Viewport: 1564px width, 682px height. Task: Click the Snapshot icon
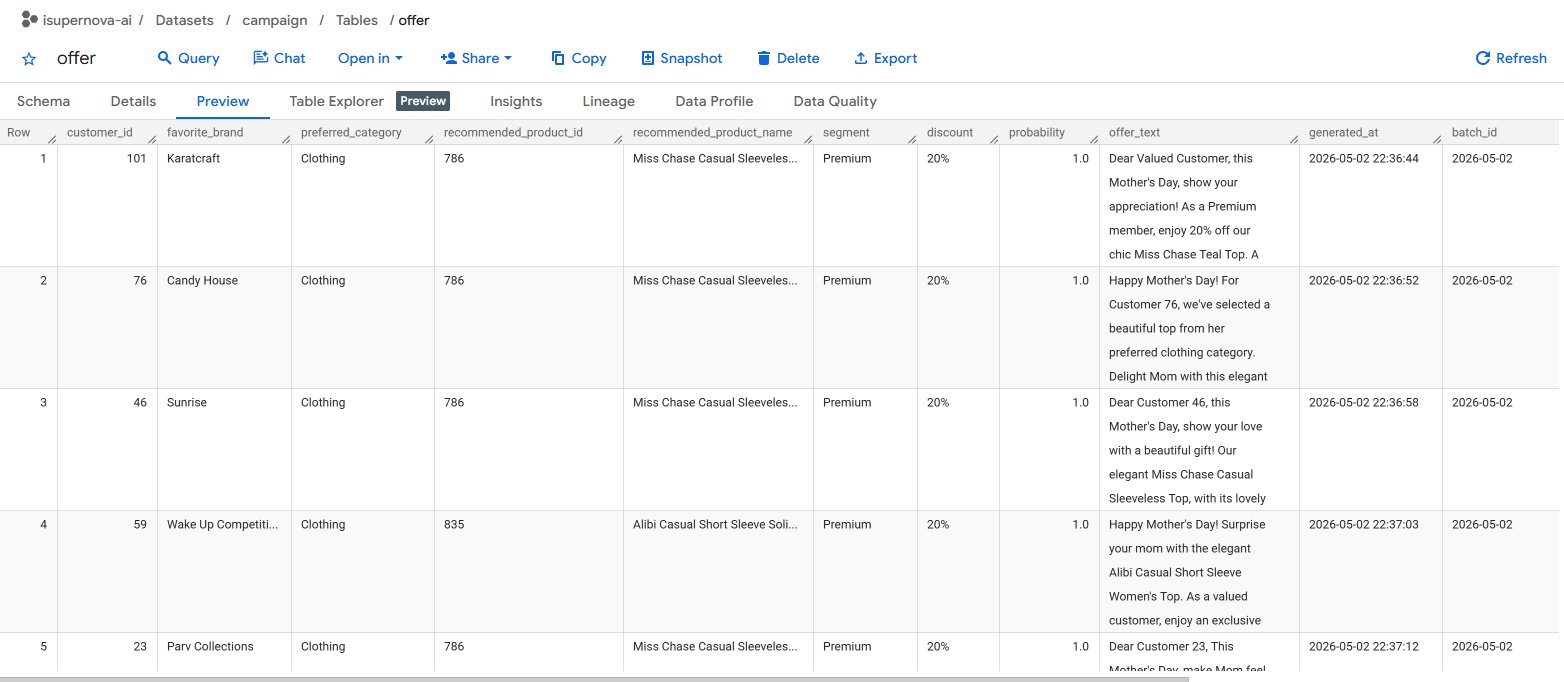(648, 58)
